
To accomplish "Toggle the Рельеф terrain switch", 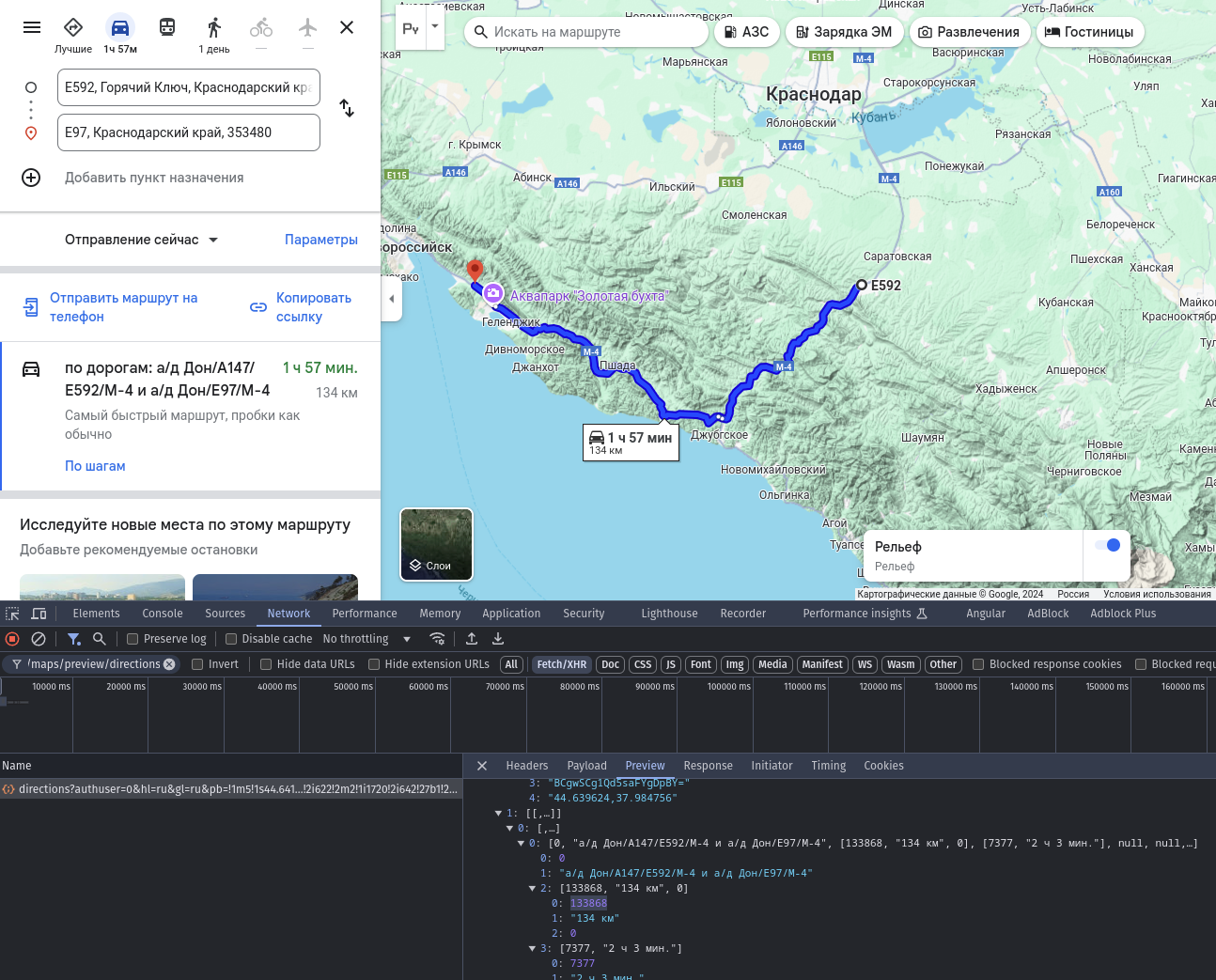I will [x=1108, y=545].
